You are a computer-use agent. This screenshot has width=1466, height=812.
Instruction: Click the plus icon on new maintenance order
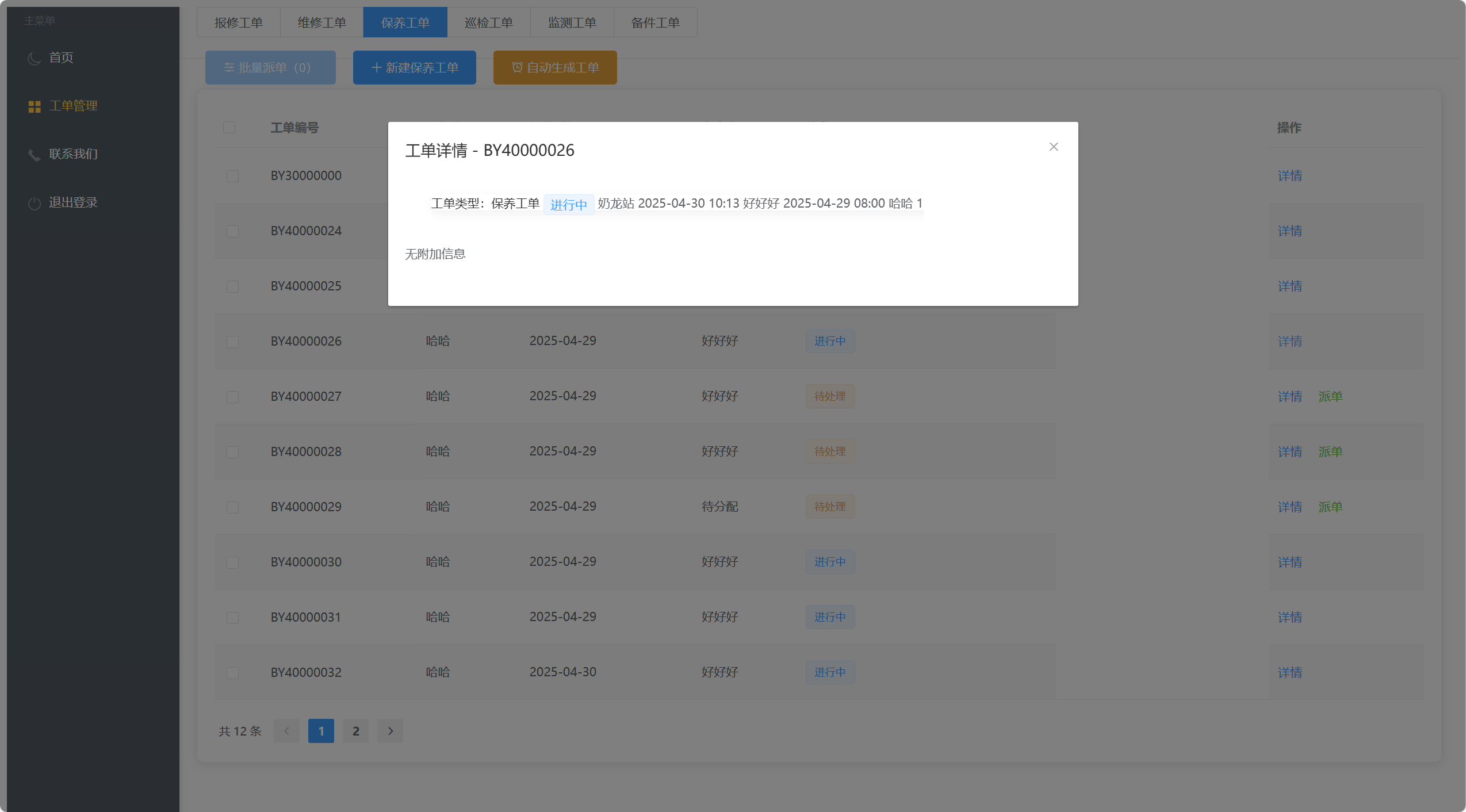pos(376,68)
